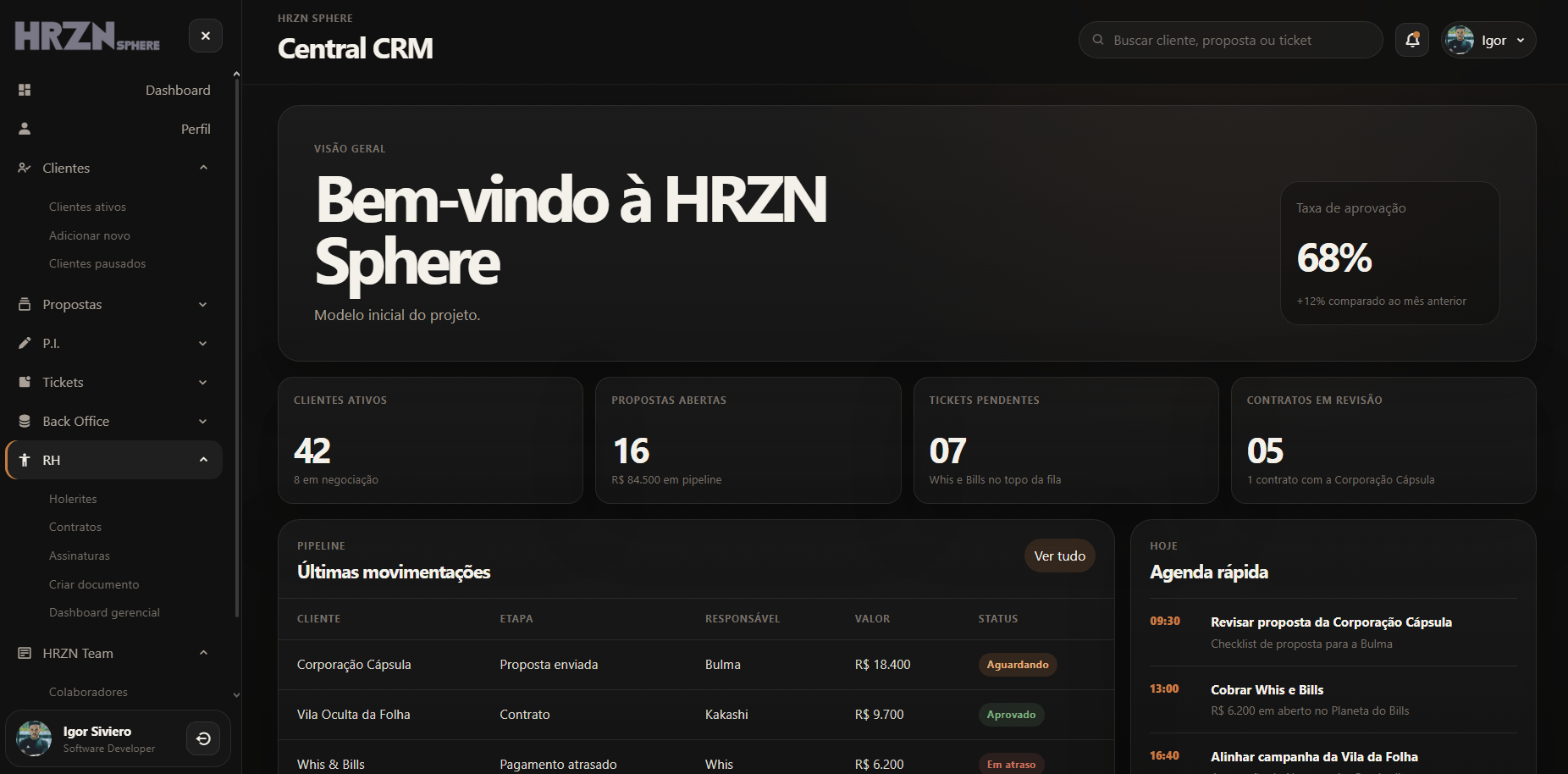The width and height of the screenshot is (1568, 774).
Task: Collapse the Clientes submenu chevron
Action: coord(203,168)
